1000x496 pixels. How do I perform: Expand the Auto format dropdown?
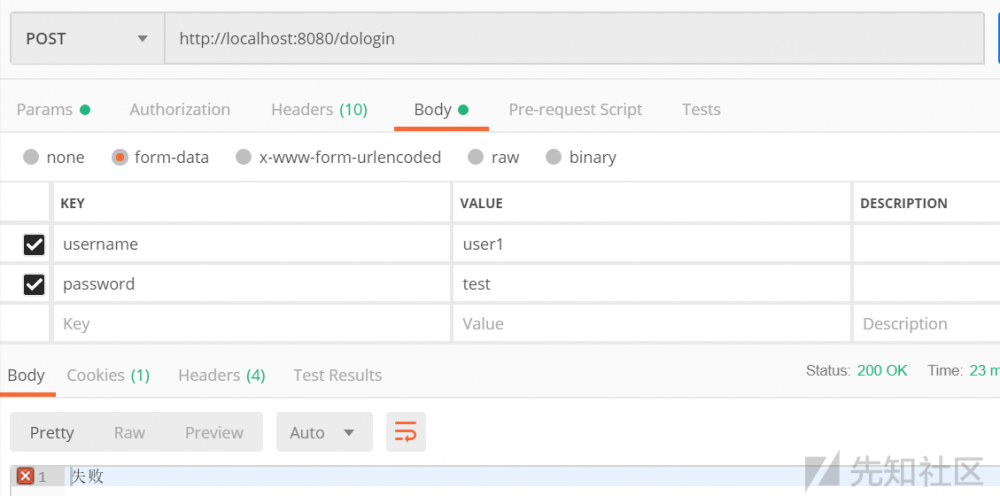coord(323,432)
